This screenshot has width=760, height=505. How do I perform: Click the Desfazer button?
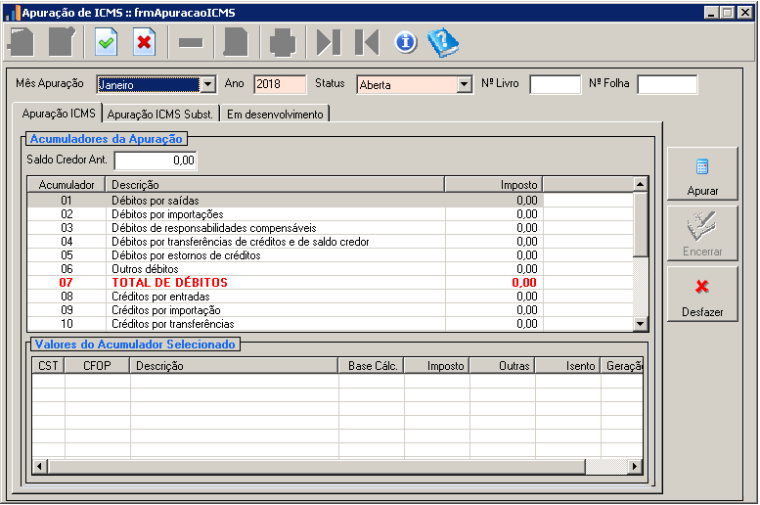[x=702, y=294]
